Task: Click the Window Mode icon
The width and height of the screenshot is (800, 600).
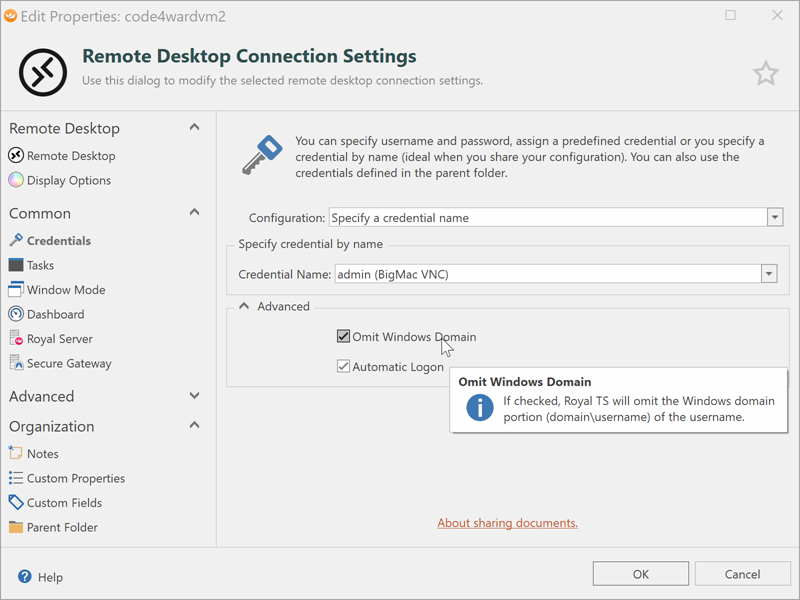Action: point(16,290)
